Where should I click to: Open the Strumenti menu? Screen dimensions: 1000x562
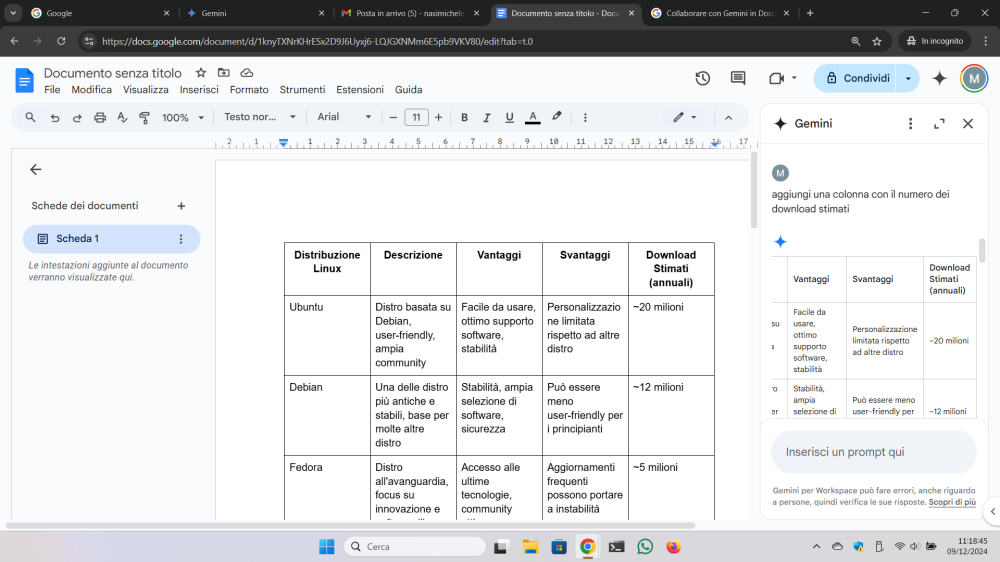(302, 90)
